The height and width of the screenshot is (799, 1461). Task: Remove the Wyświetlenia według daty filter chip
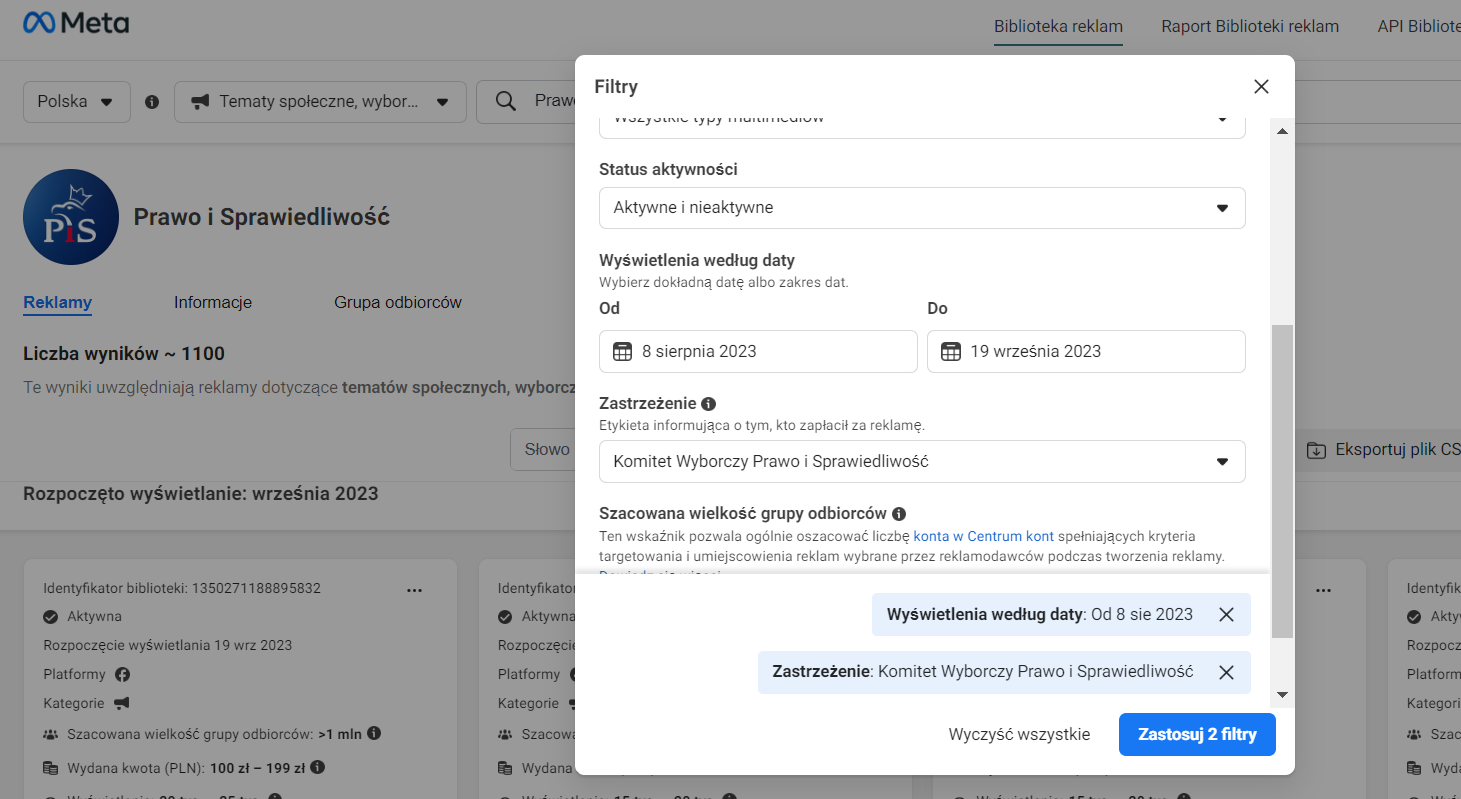click(x=1226, y=615)
